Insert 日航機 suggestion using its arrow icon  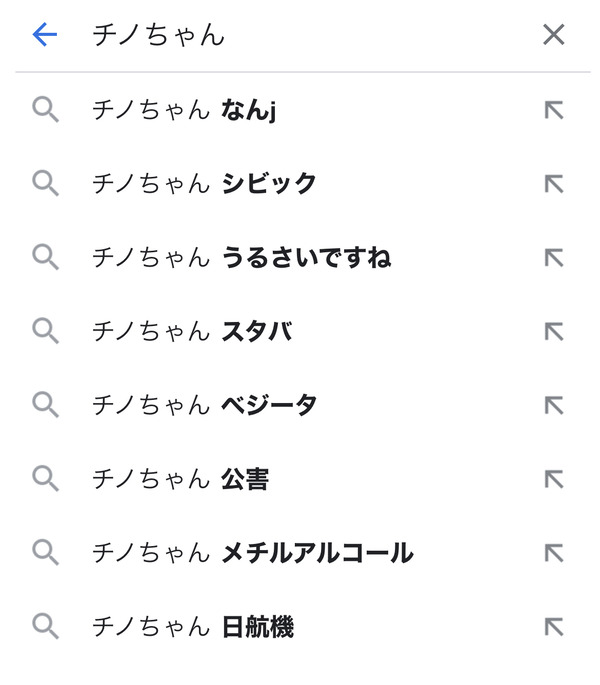point(554,627)
